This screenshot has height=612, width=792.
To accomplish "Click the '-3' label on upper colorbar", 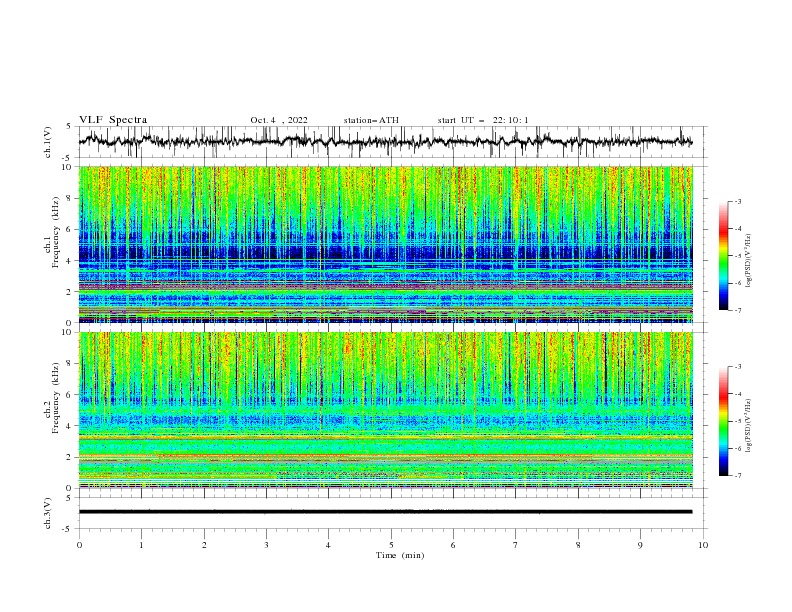I will (x=737, y=201).
